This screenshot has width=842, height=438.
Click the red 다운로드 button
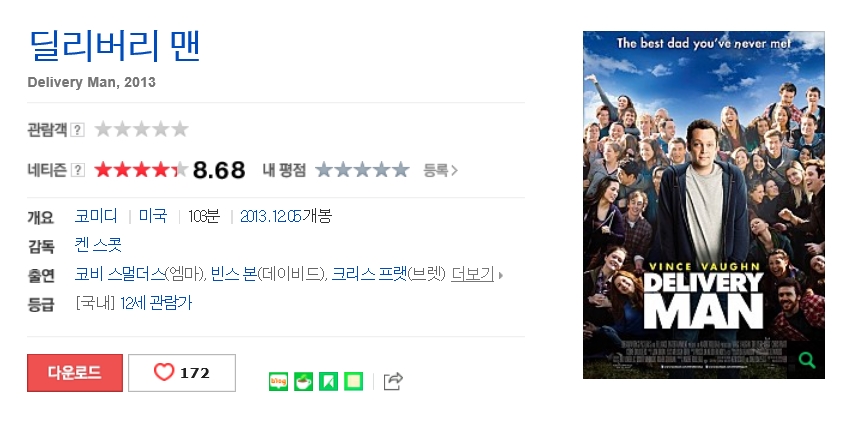click(x=75, y=373)
